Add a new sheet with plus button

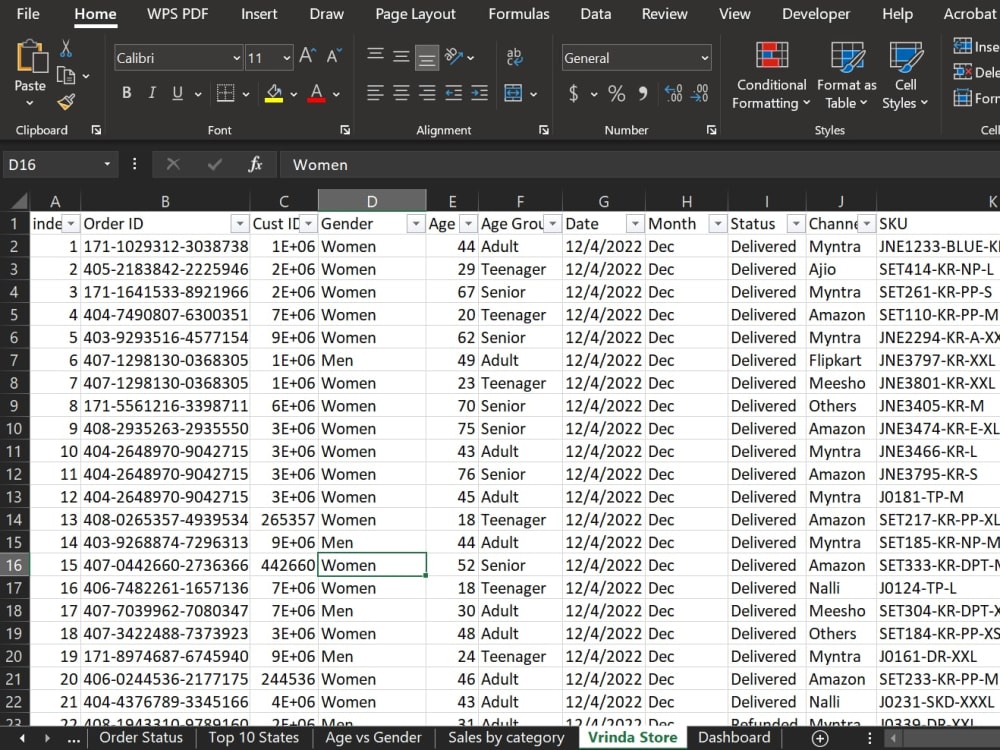point(820,738)
